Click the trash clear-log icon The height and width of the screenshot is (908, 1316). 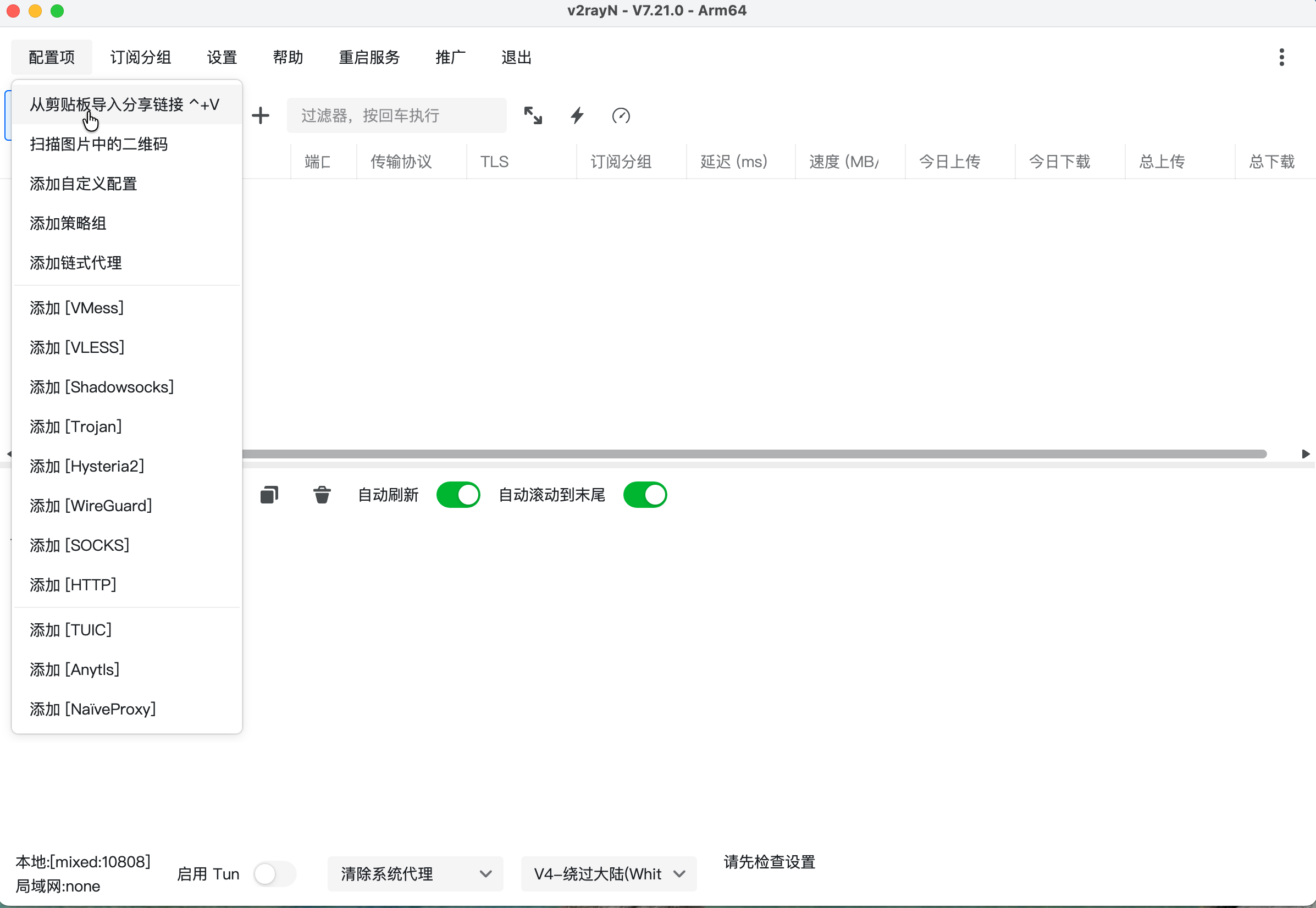[x=322, y=495]
